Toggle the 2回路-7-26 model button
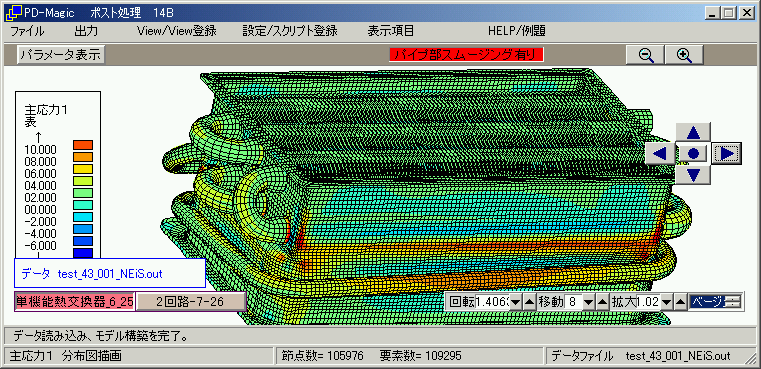The image size is (761, 369). click(x=190, y=302)
